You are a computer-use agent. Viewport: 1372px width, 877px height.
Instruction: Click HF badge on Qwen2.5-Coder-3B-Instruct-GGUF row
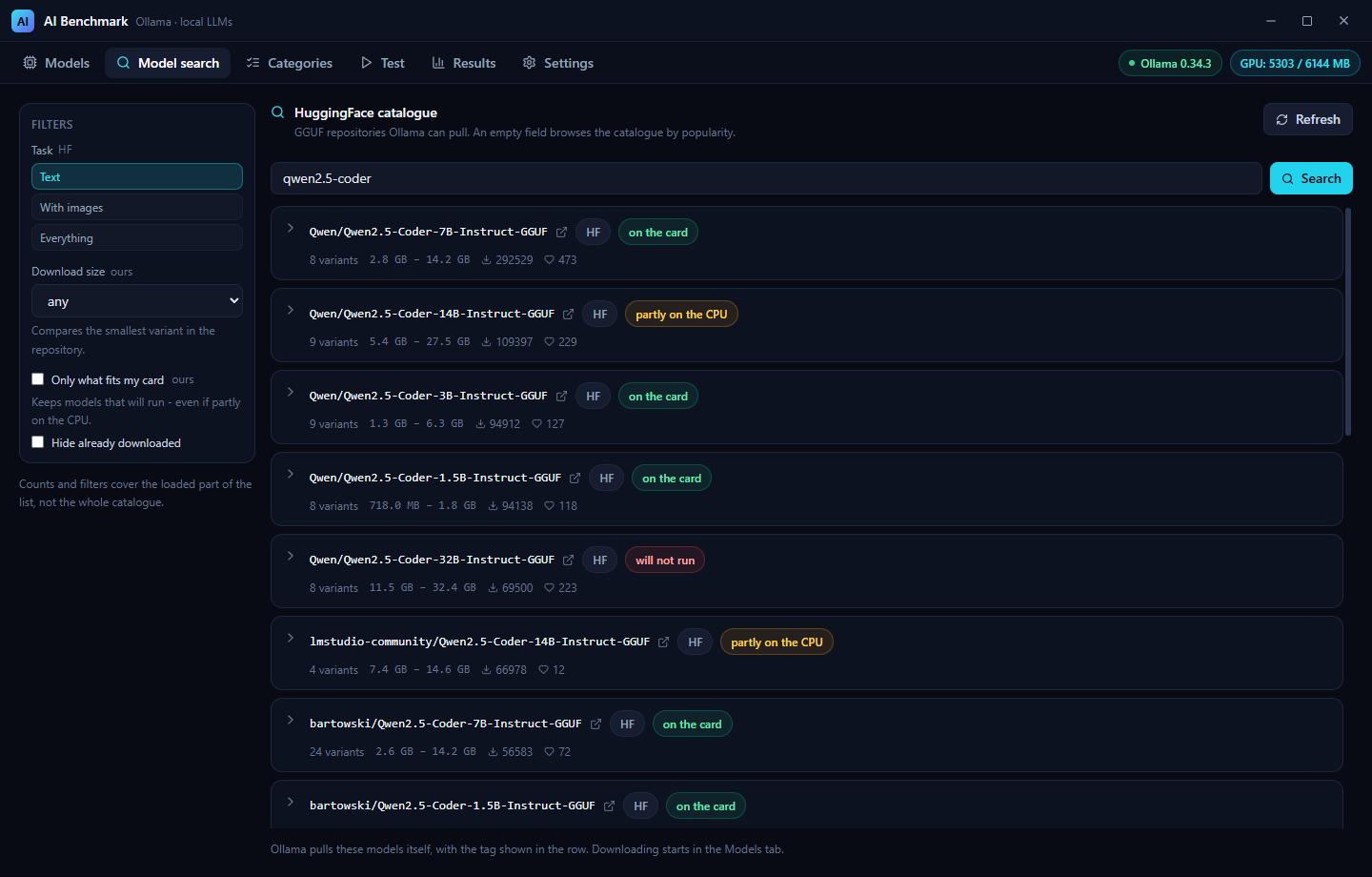coord(593,397)
